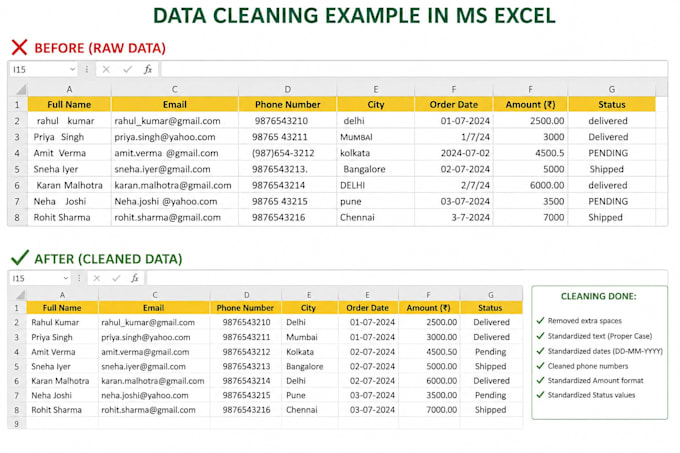
Task: Select cell 9876543212 in the cleaned data
Action: click(246, 352)
